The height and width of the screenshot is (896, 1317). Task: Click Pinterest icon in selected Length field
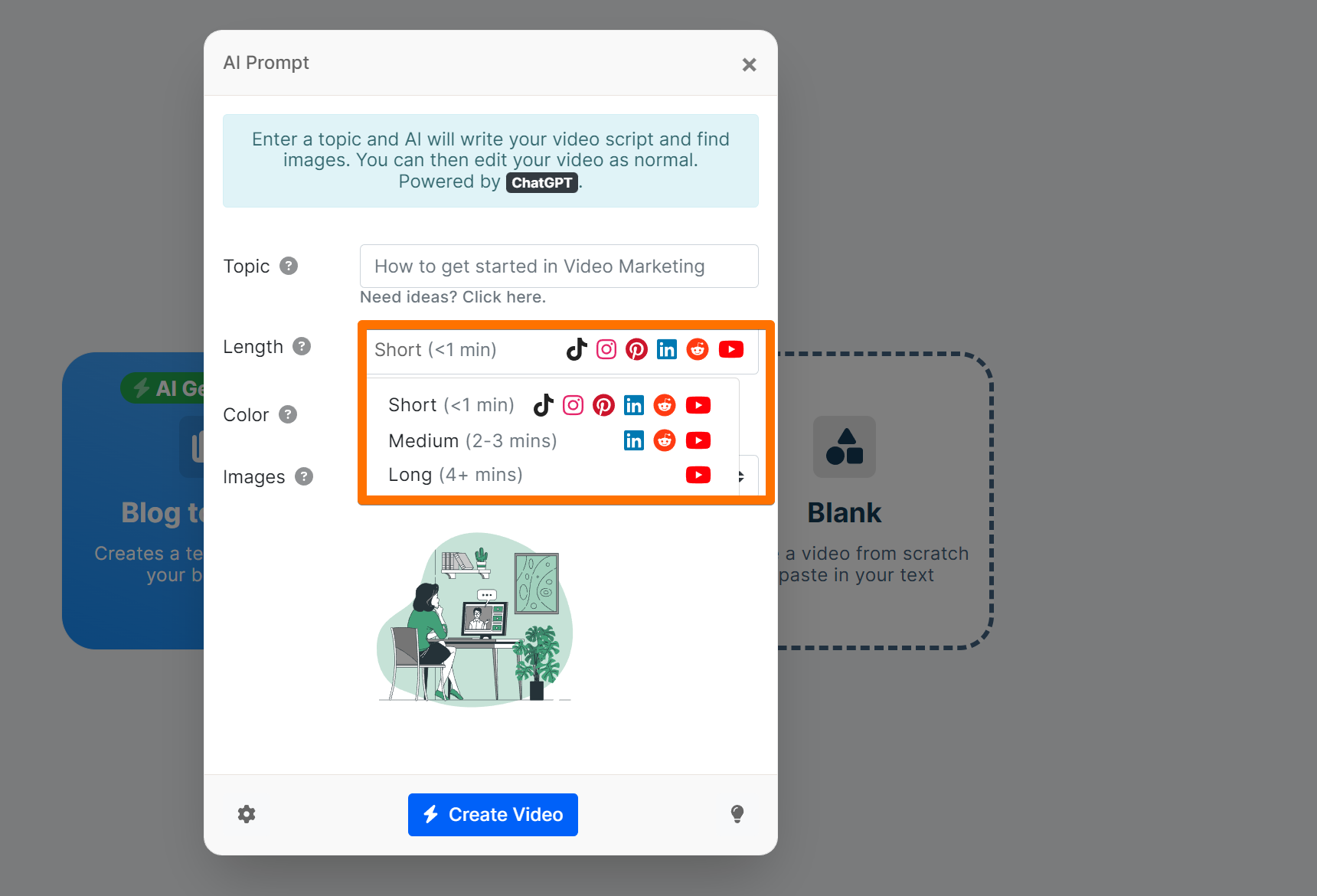(636, 349)
